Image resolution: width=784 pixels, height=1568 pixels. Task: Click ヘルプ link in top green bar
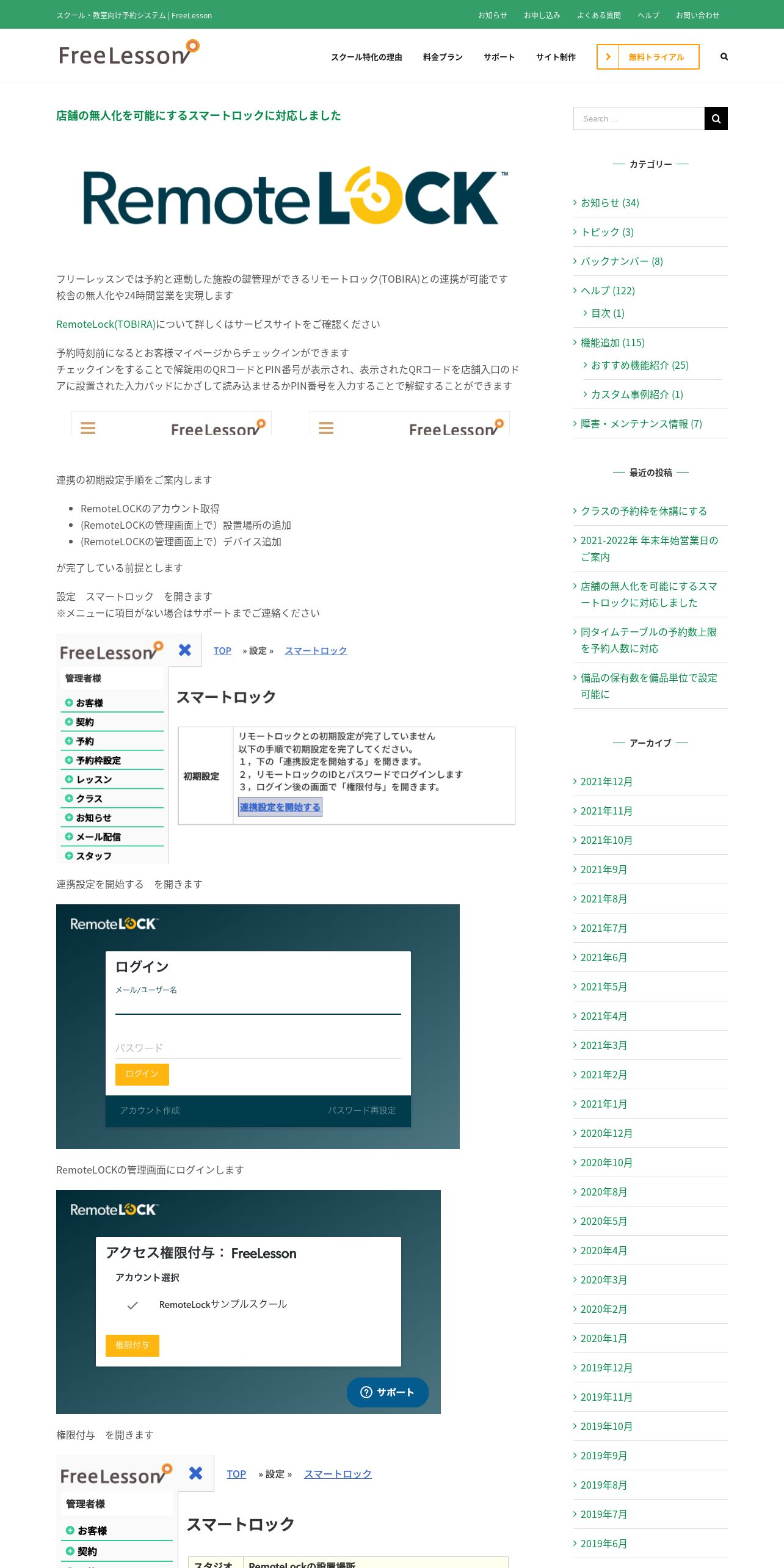(648, 15)
